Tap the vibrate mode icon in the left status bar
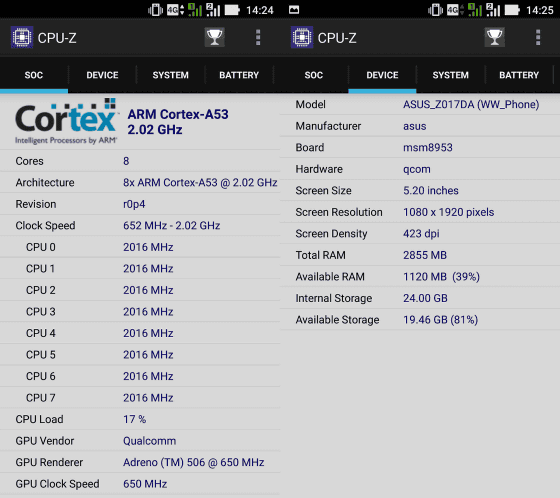The height and width of the screenshot is (498, 560). (x=155, y=10)
